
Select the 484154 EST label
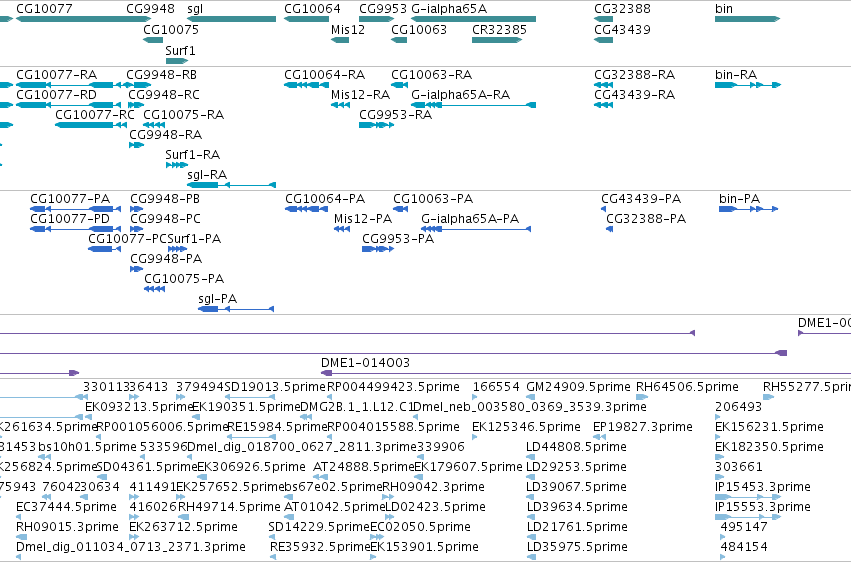click(744, 547)
